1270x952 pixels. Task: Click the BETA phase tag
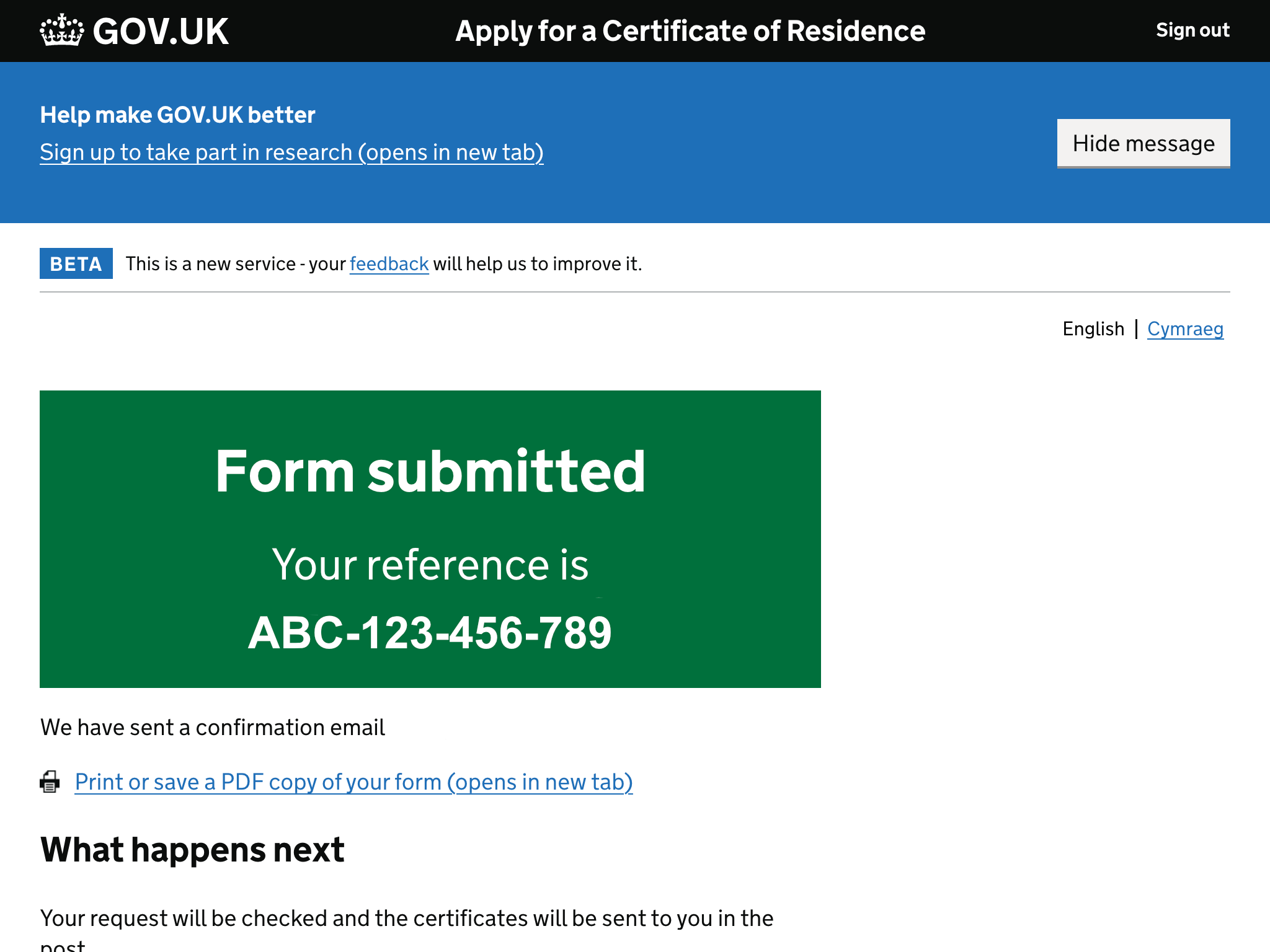coord(76,264)
